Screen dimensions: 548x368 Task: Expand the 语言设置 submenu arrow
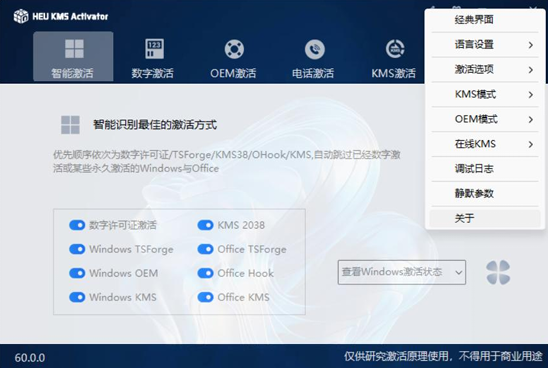click(x=531, y=45)
